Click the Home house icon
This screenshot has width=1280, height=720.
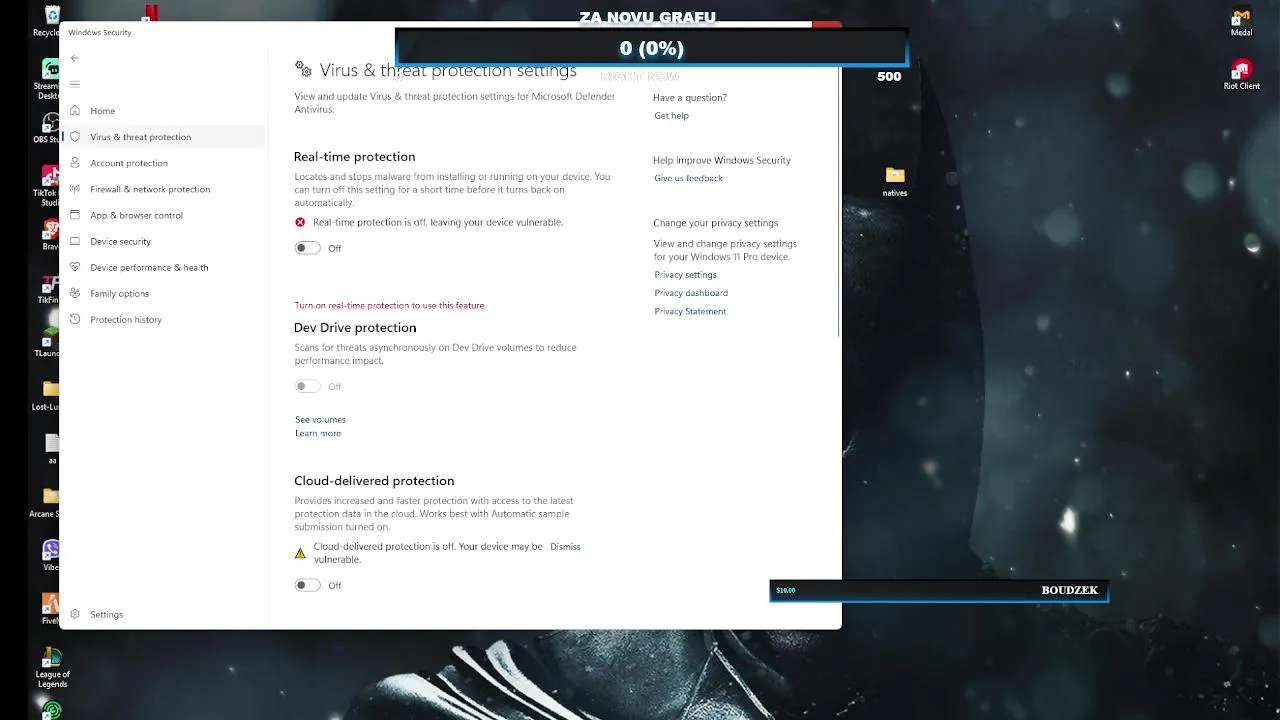[x=75, y=111]
